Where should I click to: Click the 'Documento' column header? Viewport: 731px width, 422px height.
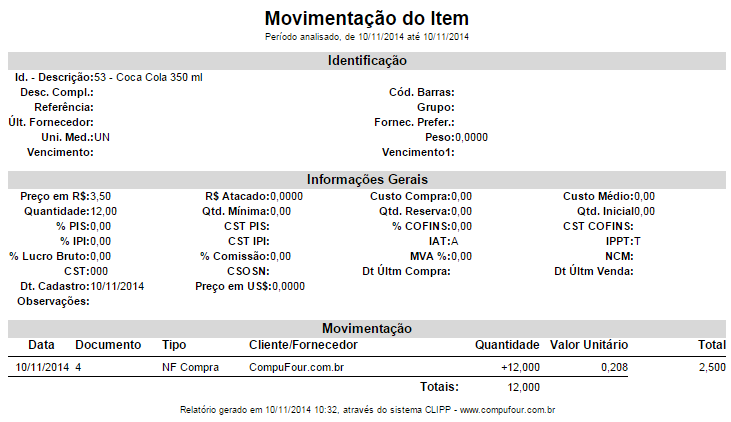tap(108, 345)
